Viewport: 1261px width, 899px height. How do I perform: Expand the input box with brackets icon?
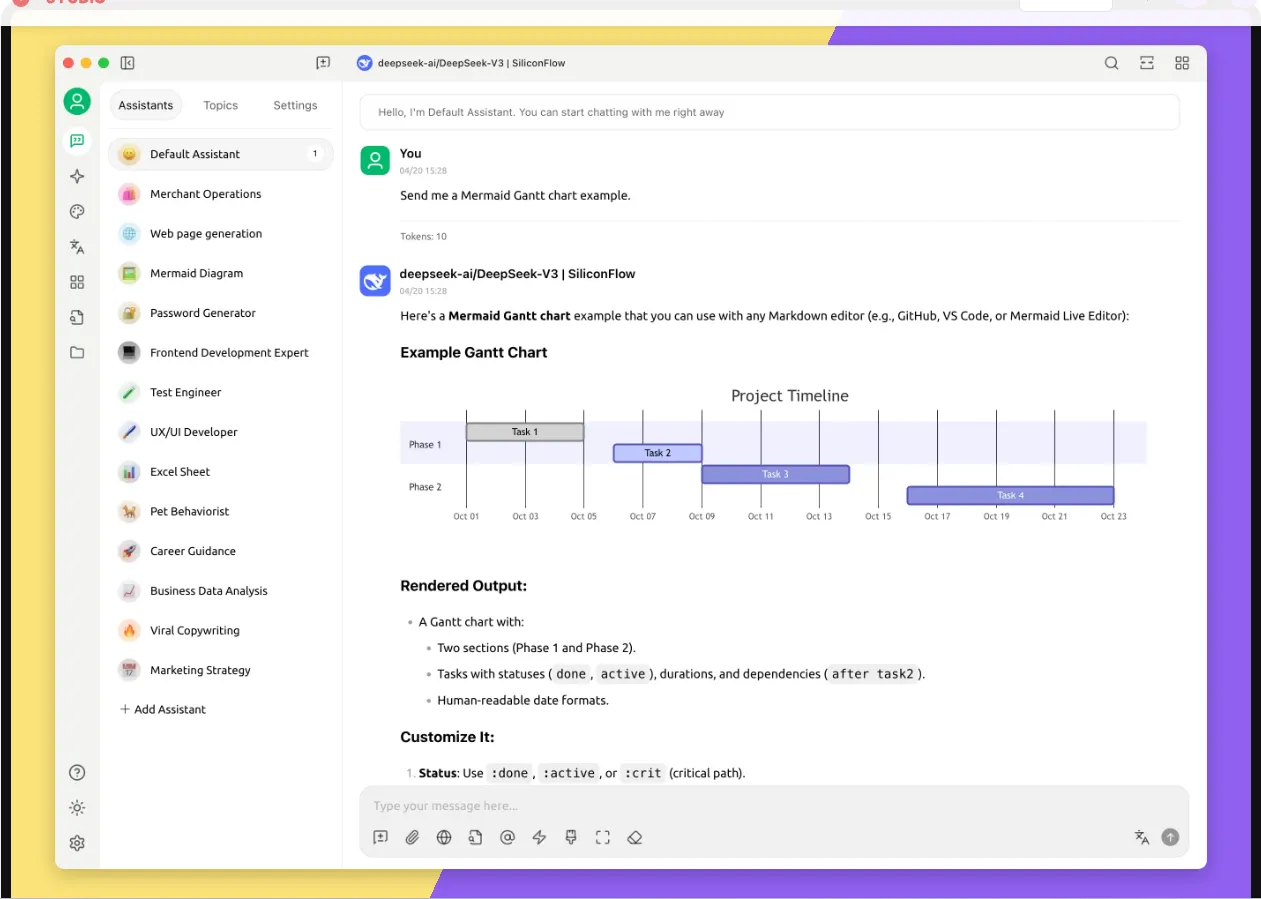pyautogui.click(x=602, y=838)
